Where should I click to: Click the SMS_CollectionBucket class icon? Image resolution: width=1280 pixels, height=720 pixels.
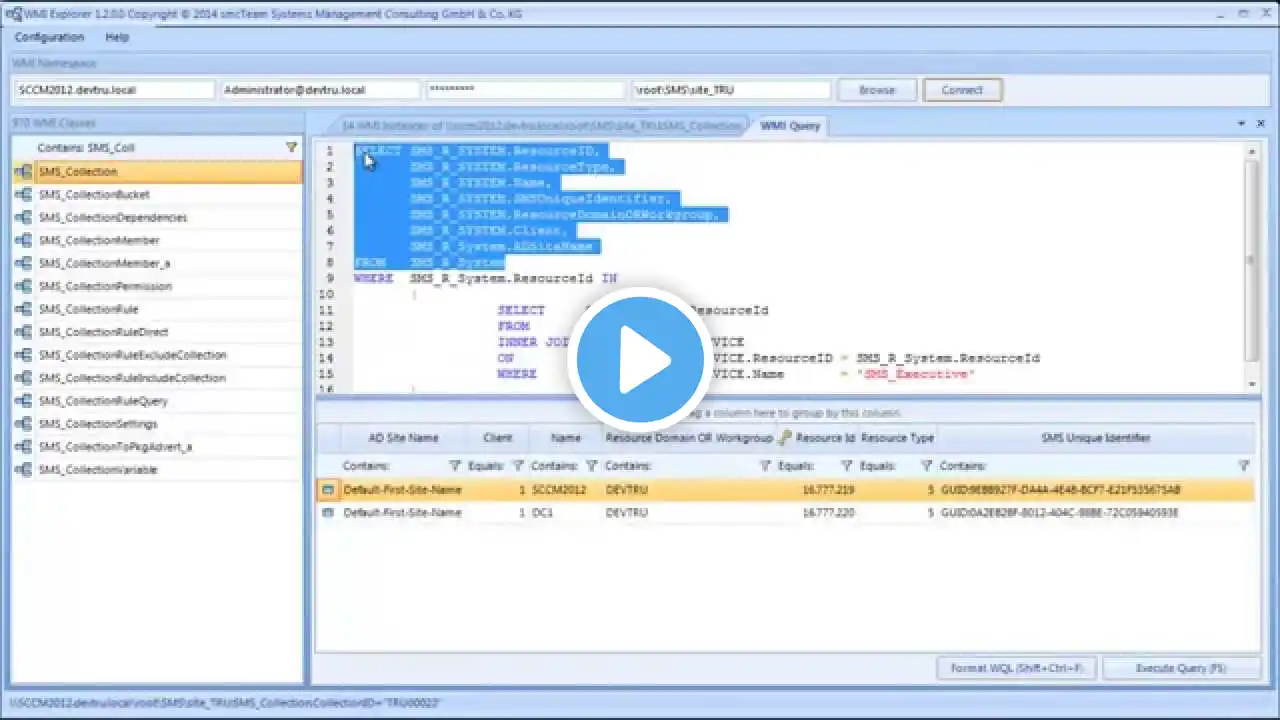23,195
